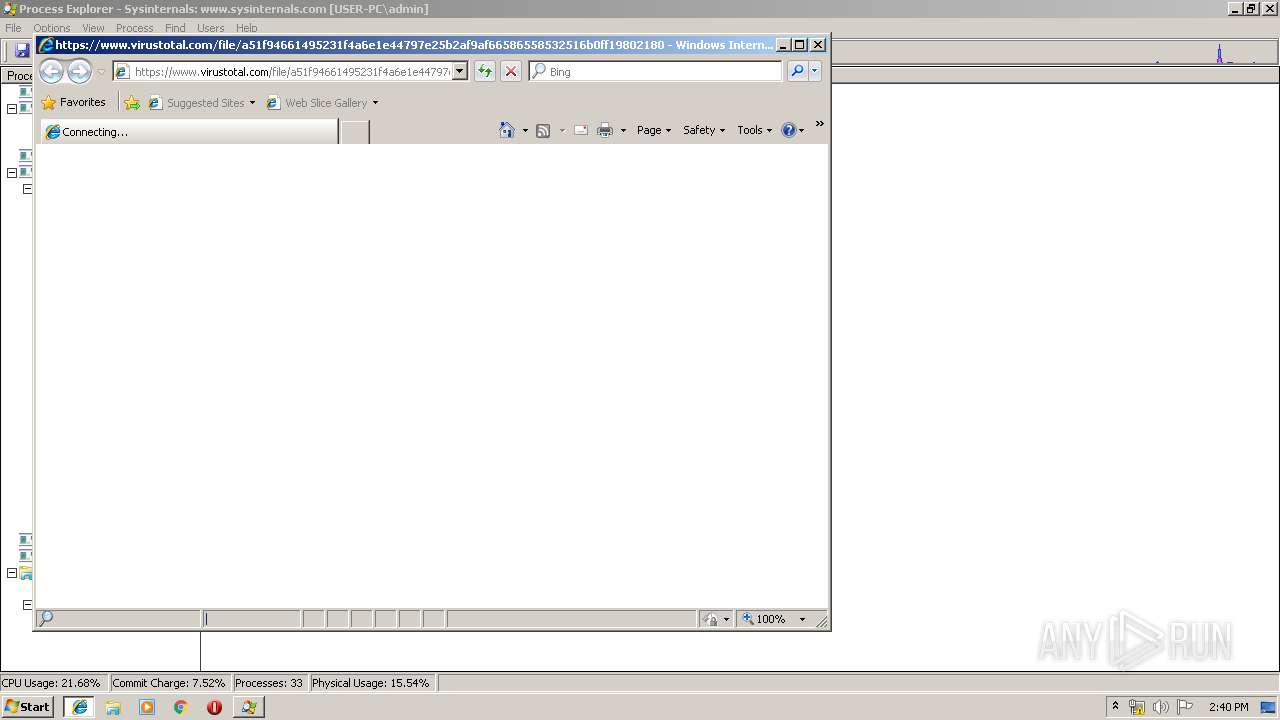Click into the virustotal address bar
The image size is (1280, 720).
coord(291,71)
